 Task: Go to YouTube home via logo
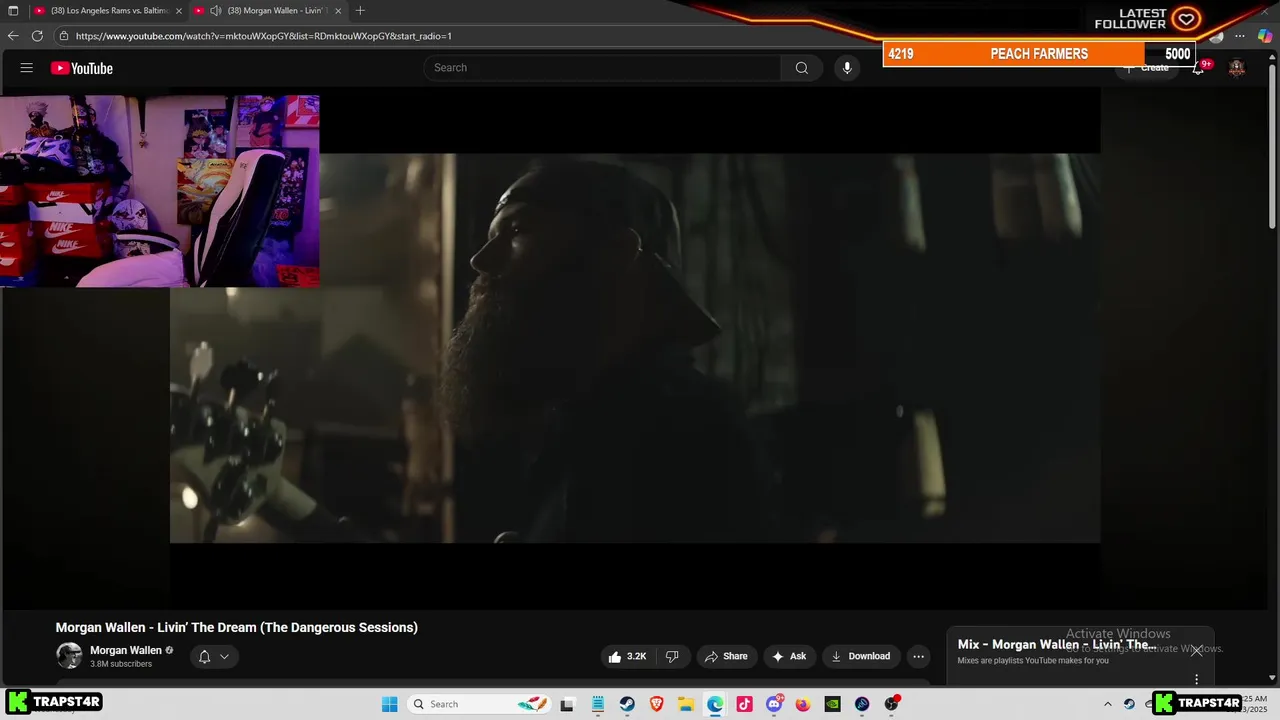point(82,68)
